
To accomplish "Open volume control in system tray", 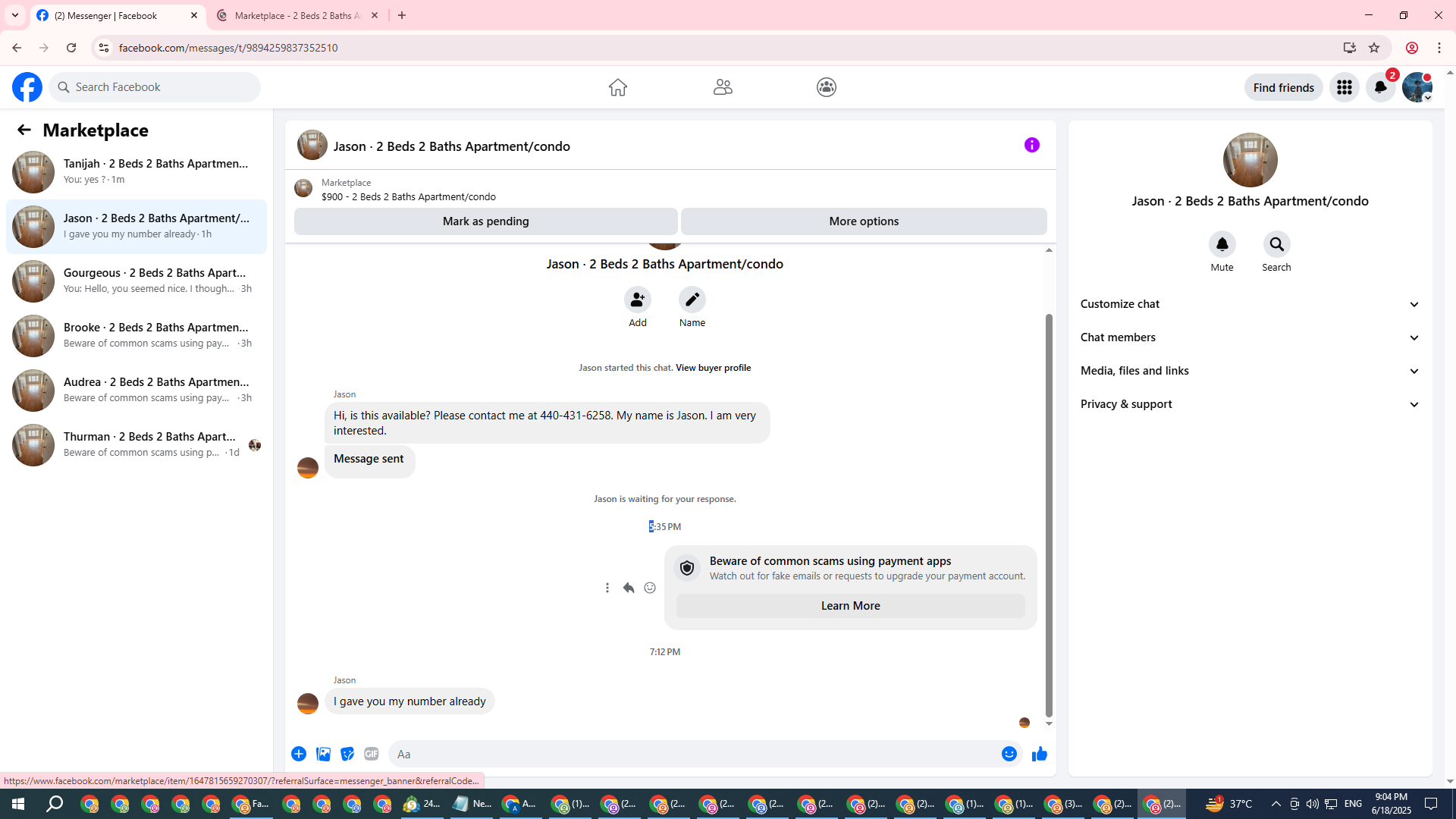I will pos(1312,804).
